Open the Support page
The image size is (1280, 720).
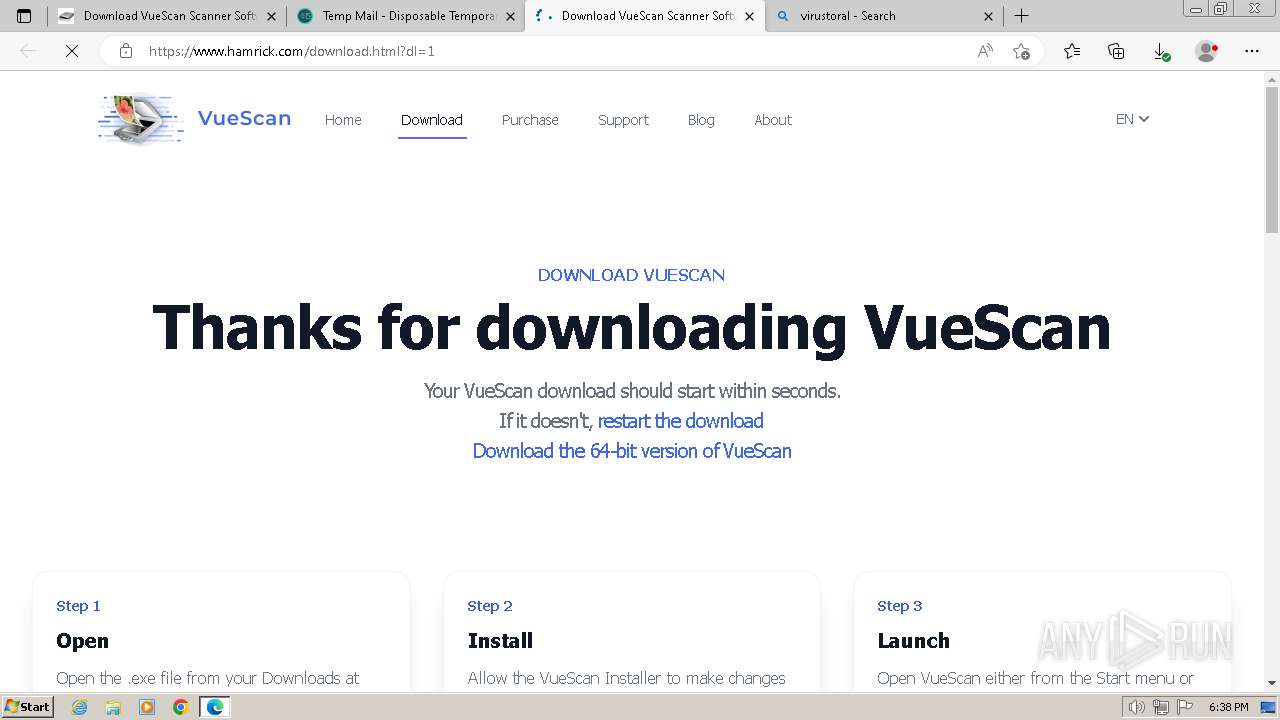coord(623,120)
